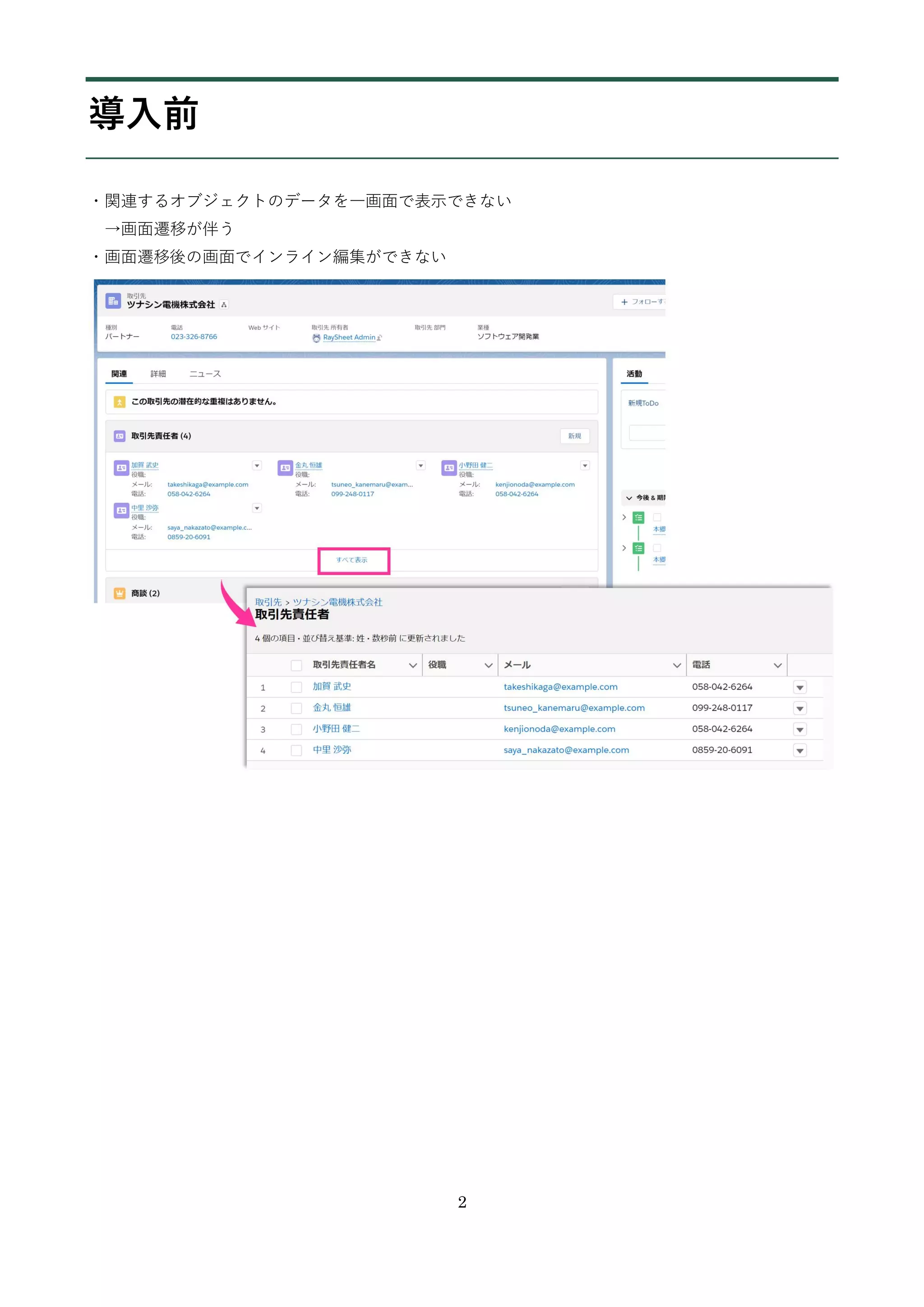Viewport: 924px width, 1307px height.
Task: Click the yellow duplicate-alert merge icon
Action: (x=120, y=402)
